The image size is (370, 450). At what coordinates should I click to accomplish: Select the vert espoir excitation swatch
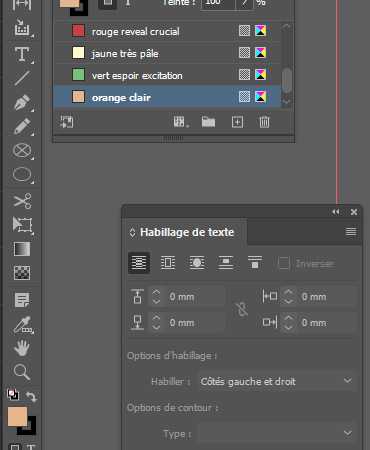point(167,75)
